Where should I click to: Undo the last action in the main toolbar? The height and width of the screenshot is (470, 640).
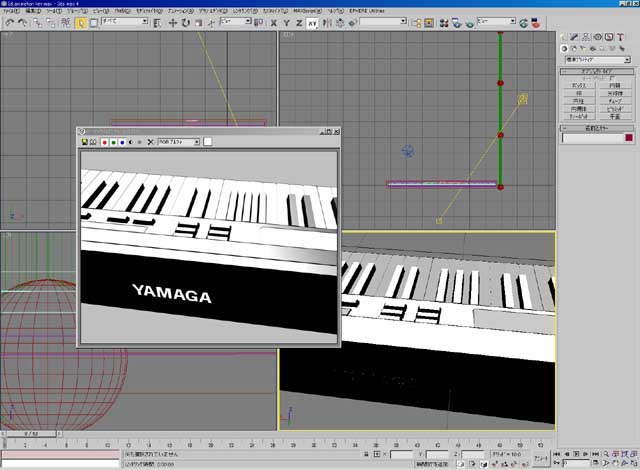[x=10, y=23]
